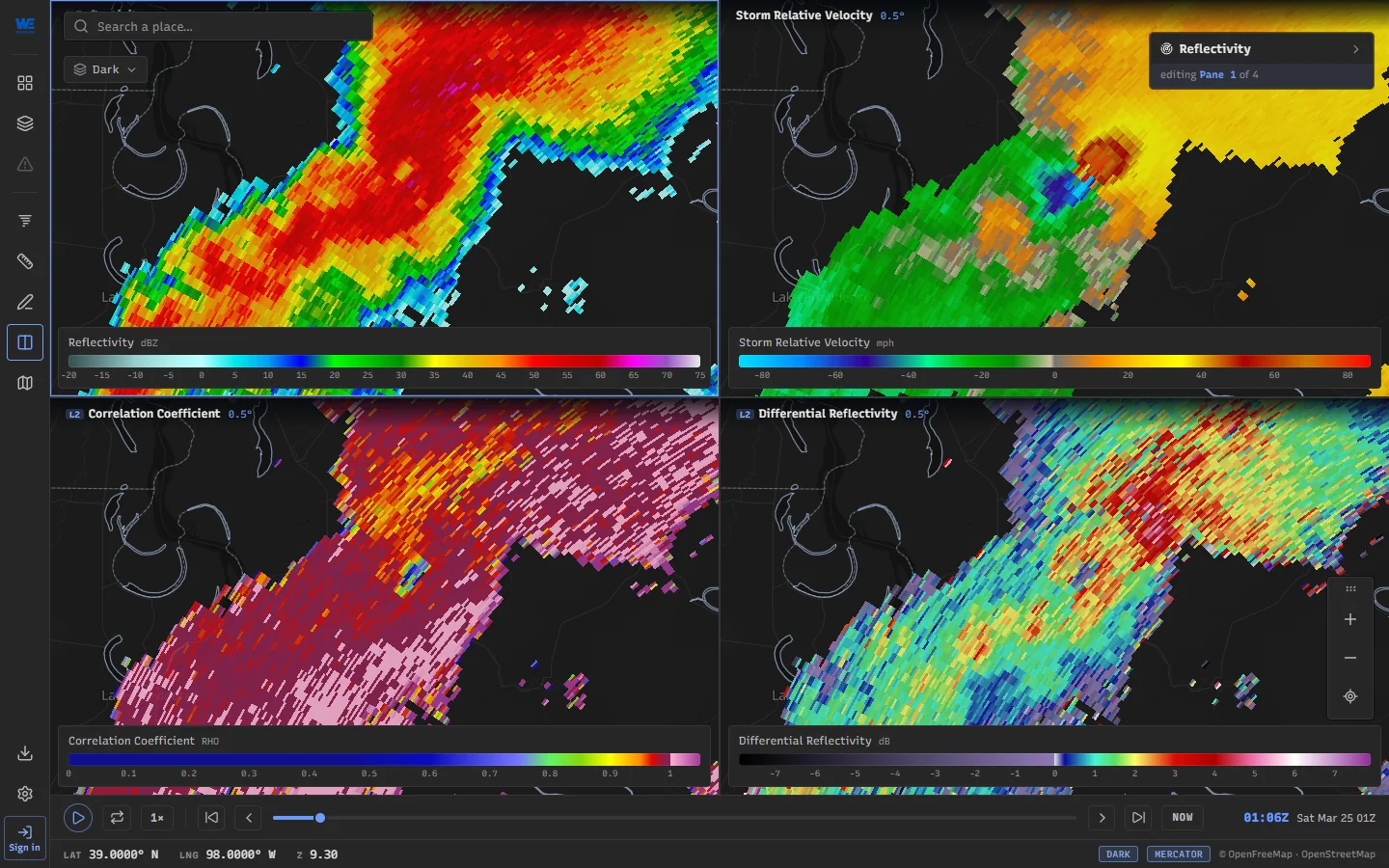The width and height of the screenshot is (1389, 868).
Task: Step back one radar frame
Action: pos(249,818)
